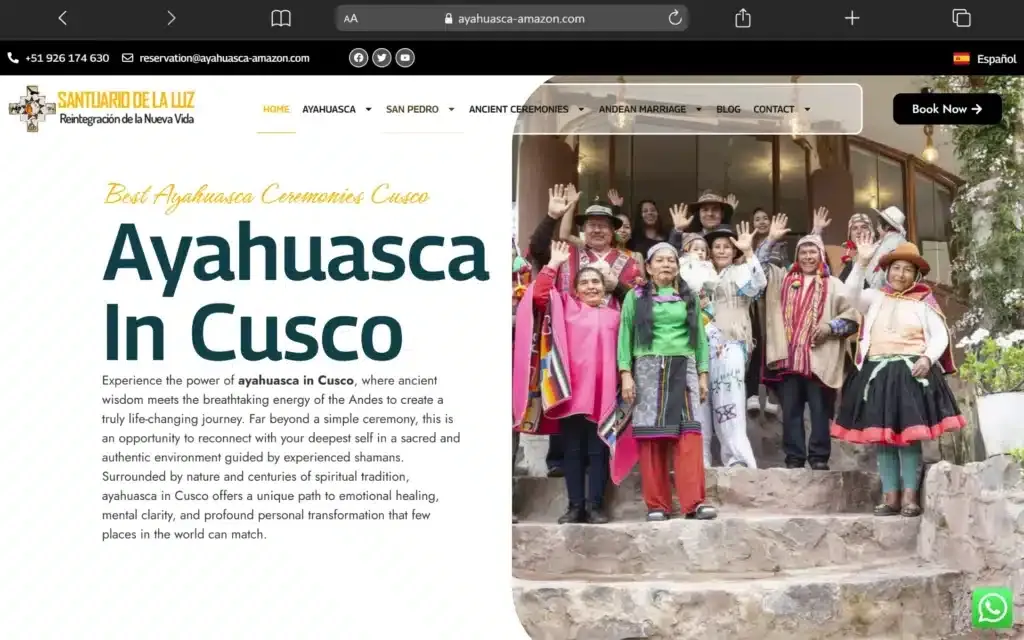Open Safari's bookmarks book icon

click(x=281, y=18)
